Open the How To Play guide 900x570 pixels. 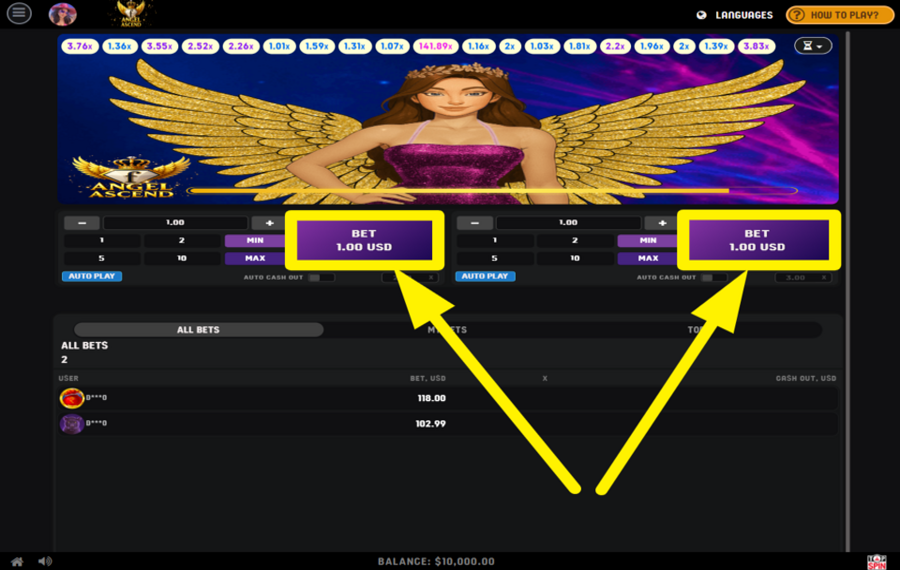point(839,15)
